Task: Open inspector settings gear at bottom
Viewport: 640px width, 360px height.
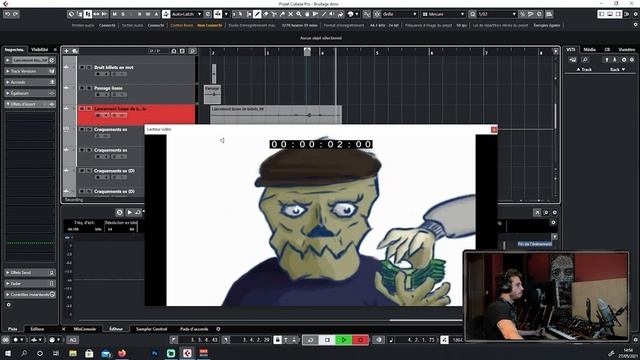Action: pyautogui.click(x=9, y=304)
